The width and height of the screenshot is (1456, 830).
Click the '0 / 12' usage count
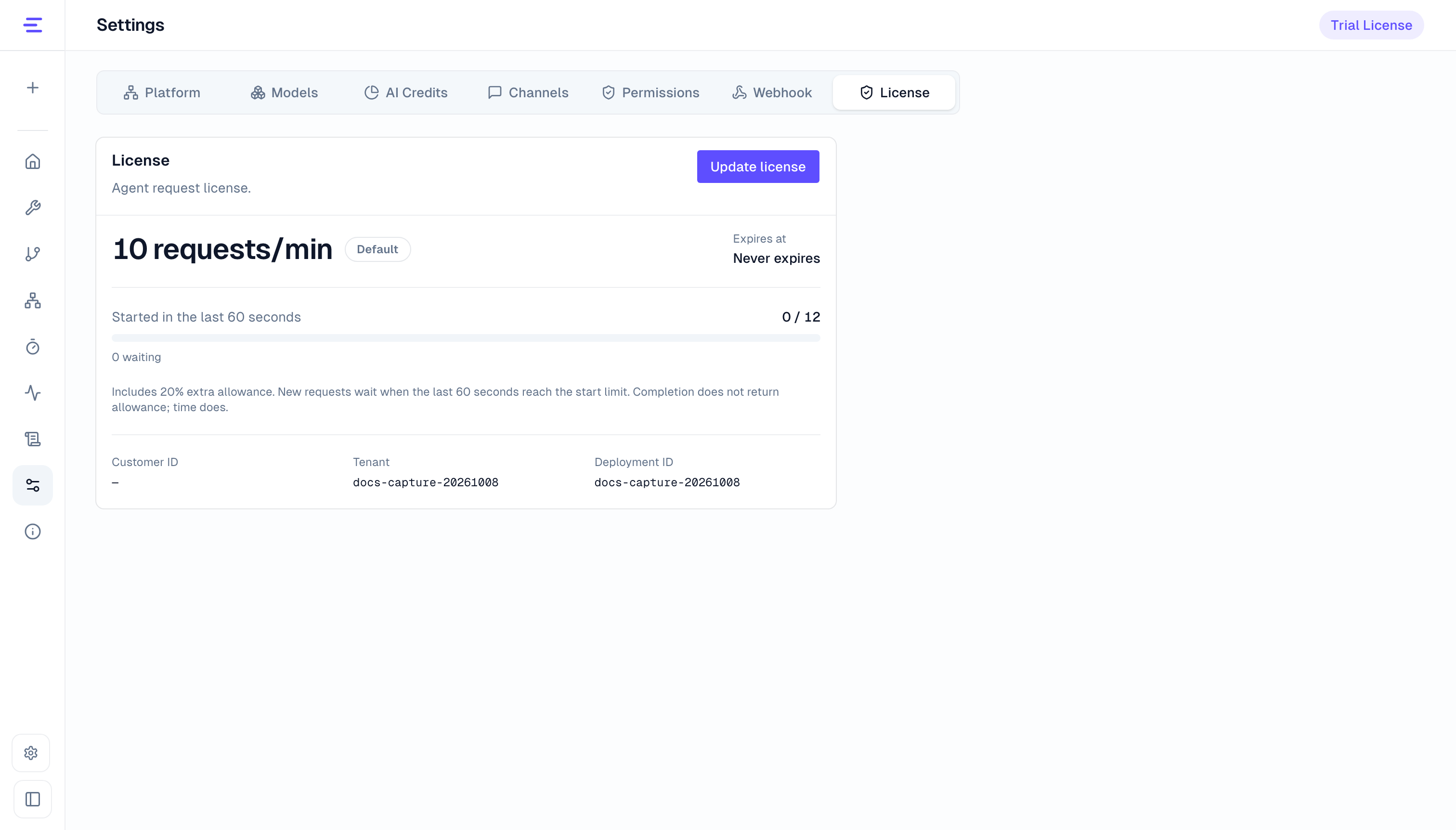pos(801,317)
